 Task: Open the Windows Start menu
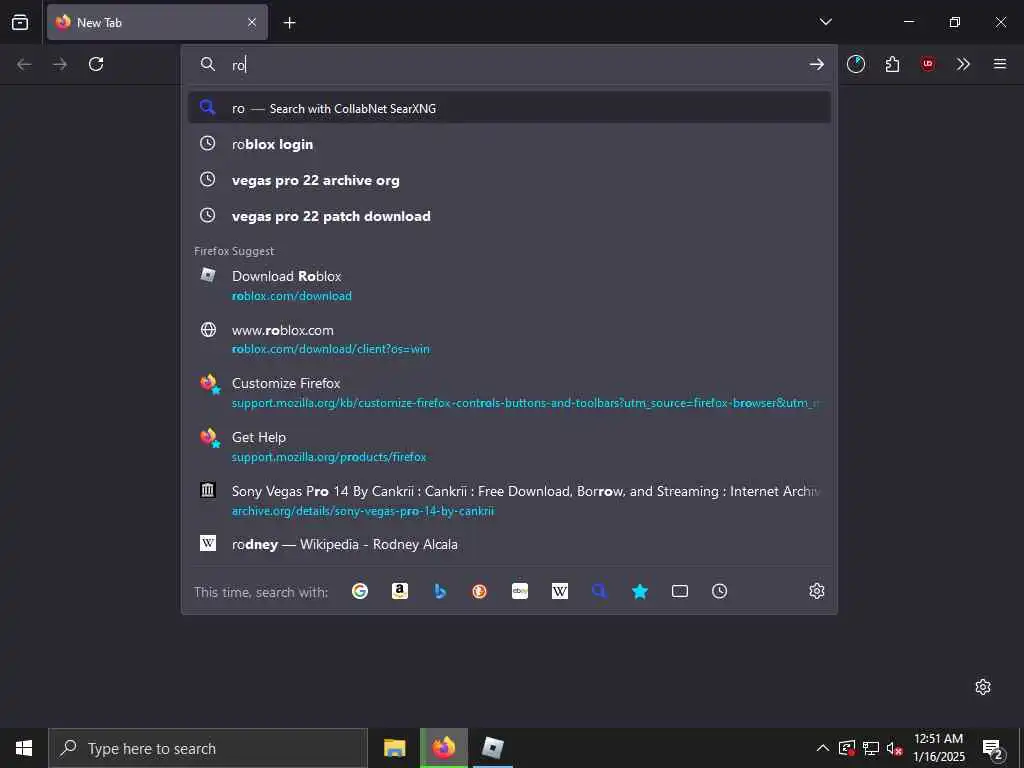pyautogui.click(x=24, y=748)
